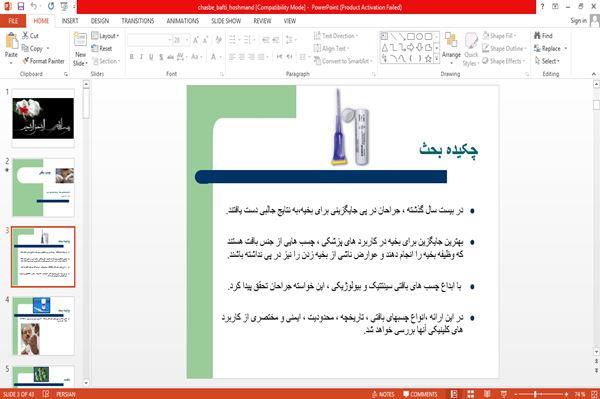The height and width of the screenshot is (399, 600).
Task: Activate the Format Painter brush
Action: 26,61
